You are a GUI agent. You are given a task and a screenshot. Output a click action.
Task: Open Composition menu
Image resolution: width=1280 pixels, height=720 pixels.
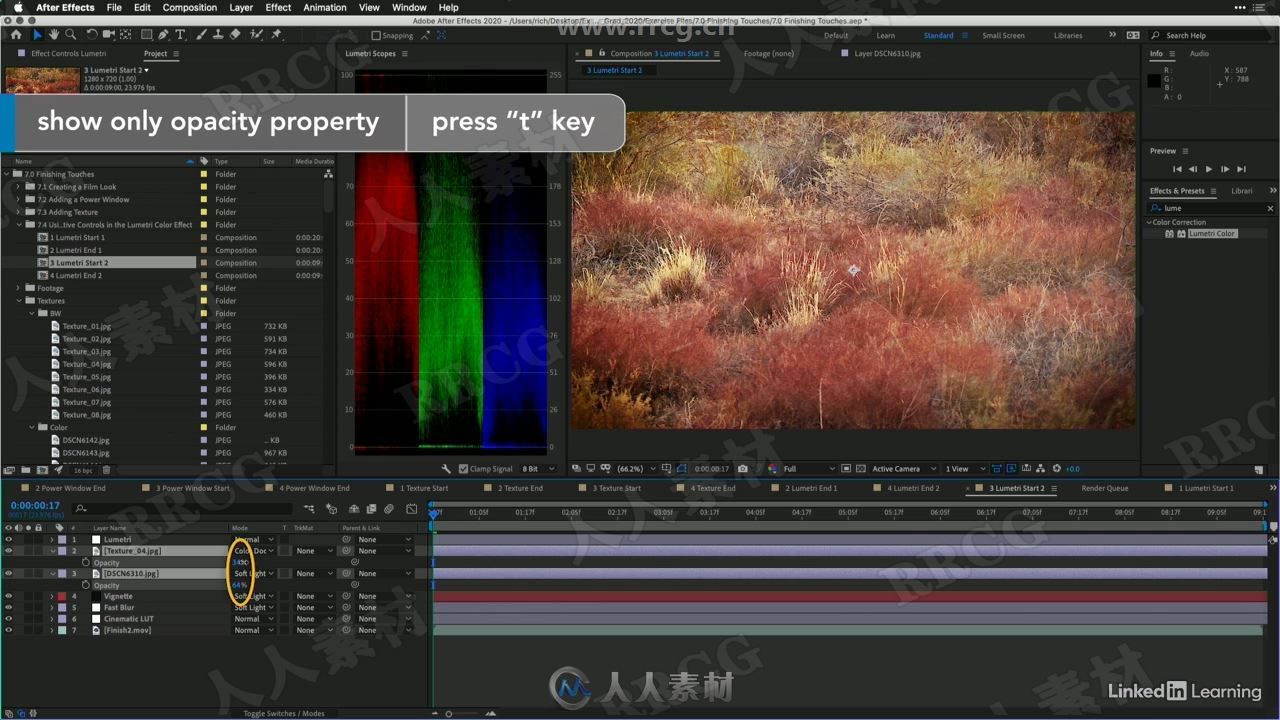coord(190,7)
